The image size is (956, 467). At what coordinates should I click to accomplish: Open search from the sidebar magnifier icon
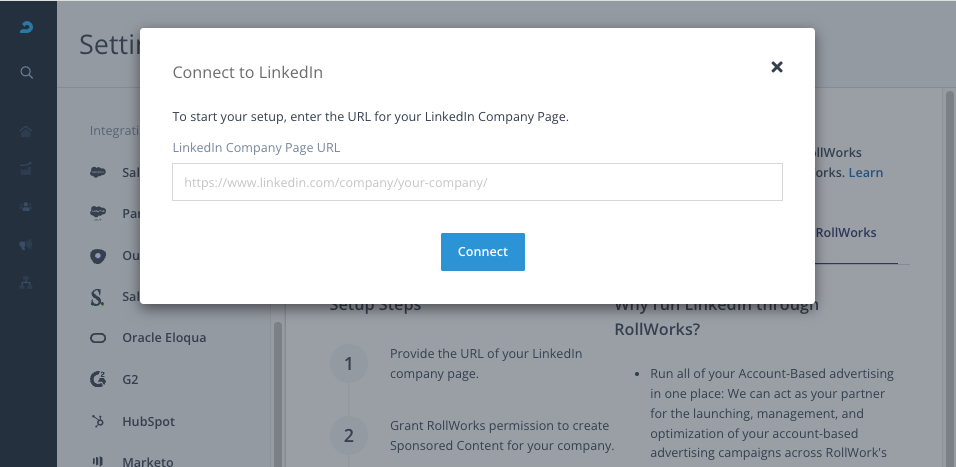pos(26,73)
